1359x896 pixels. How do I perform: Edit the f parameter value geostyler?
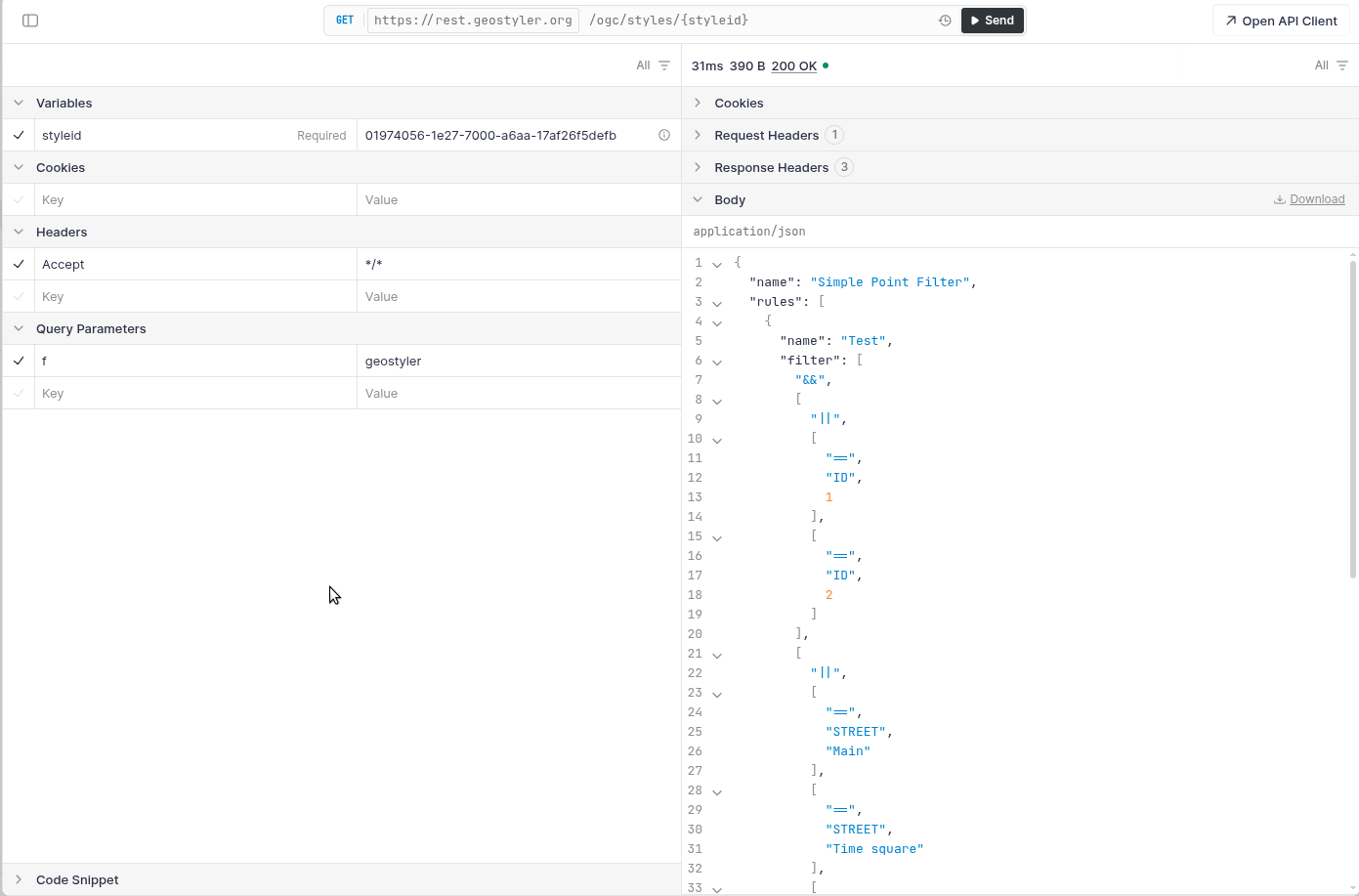click(x=519, y=361)
